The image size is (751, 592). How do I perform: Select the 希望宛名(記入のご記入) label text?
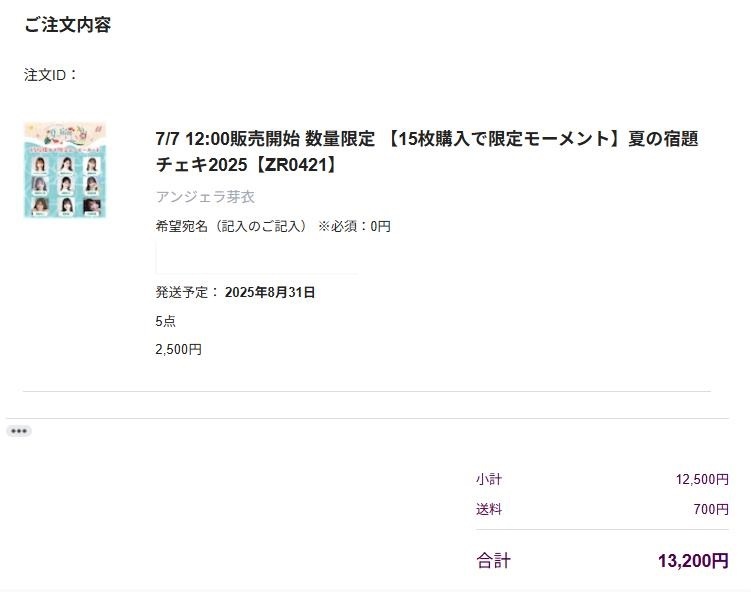coord(231,226)
